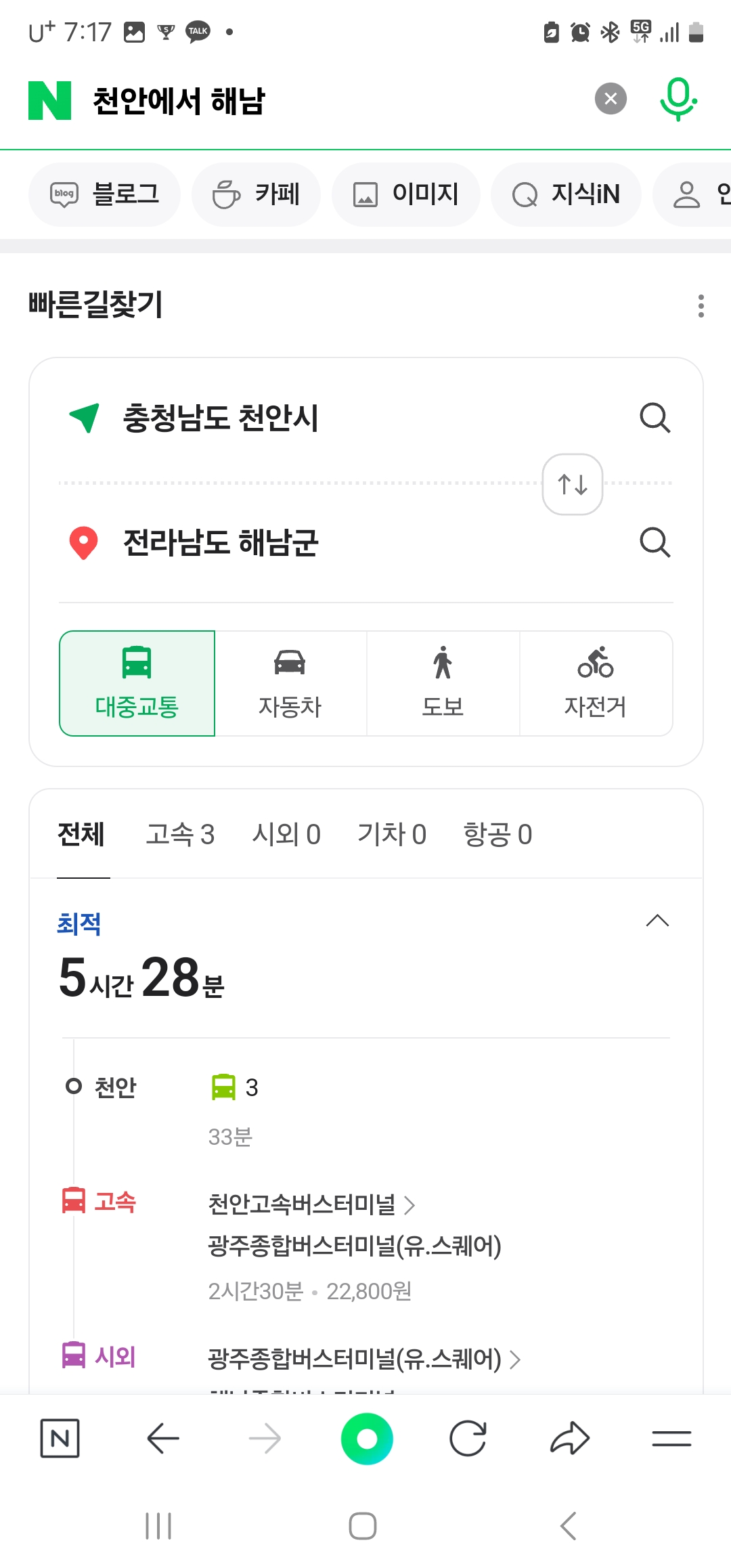Switch to 고속 3 tab
The image size is (731, 1568).
pos(180,835)
